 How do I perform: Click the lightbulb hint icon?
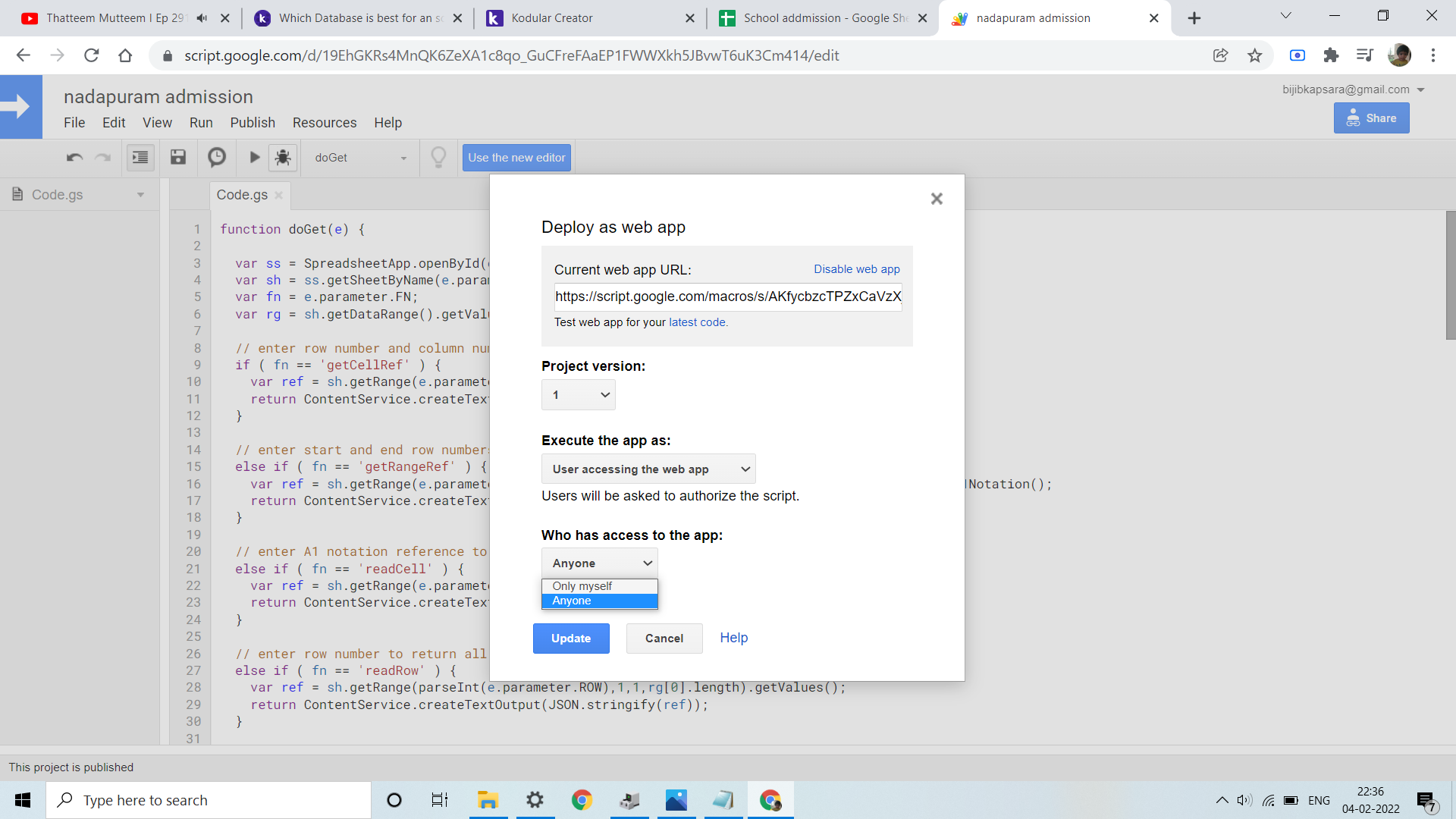[438, 158]
